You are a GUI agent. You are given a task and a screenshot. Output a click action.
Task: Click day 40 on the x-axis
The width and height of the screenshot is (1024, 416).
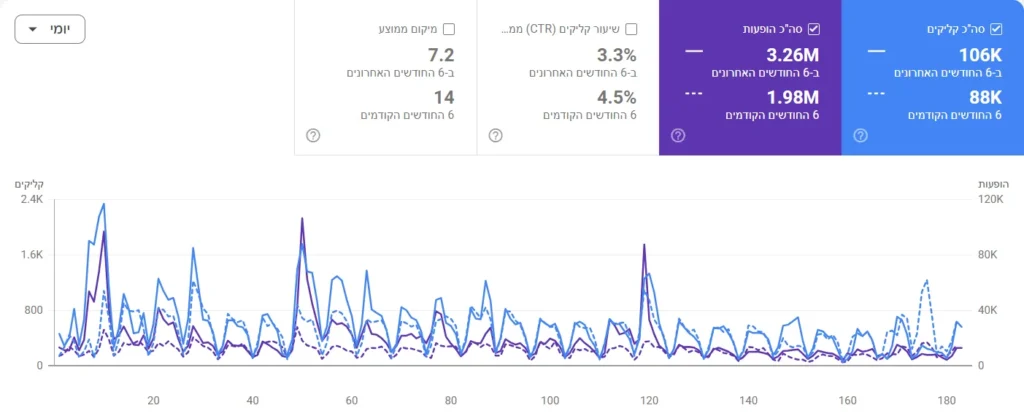coord(253,400)
